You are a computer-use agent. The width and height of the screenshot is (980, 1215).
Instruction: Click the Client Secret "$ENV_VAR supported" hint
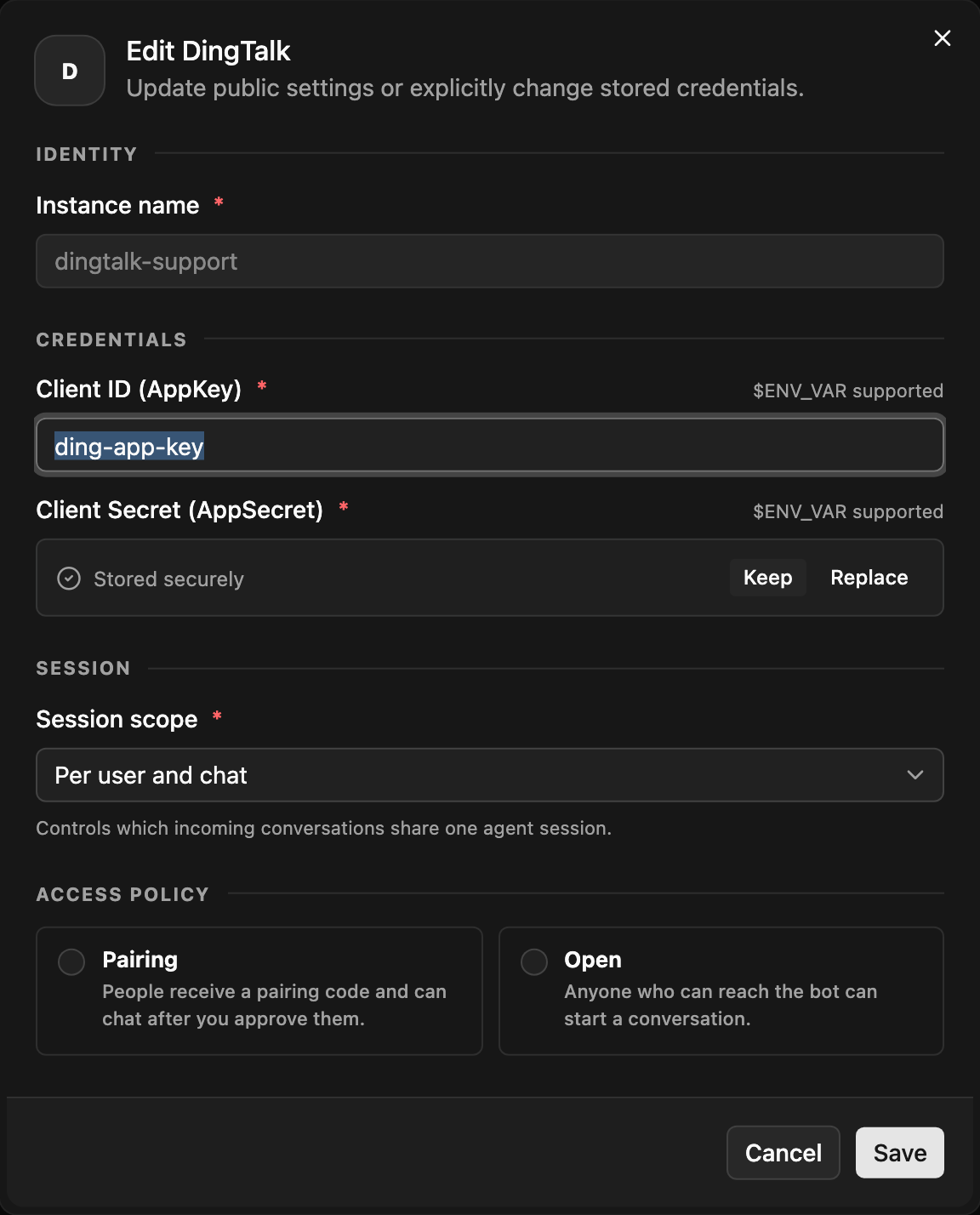click(x=848, y=511)
